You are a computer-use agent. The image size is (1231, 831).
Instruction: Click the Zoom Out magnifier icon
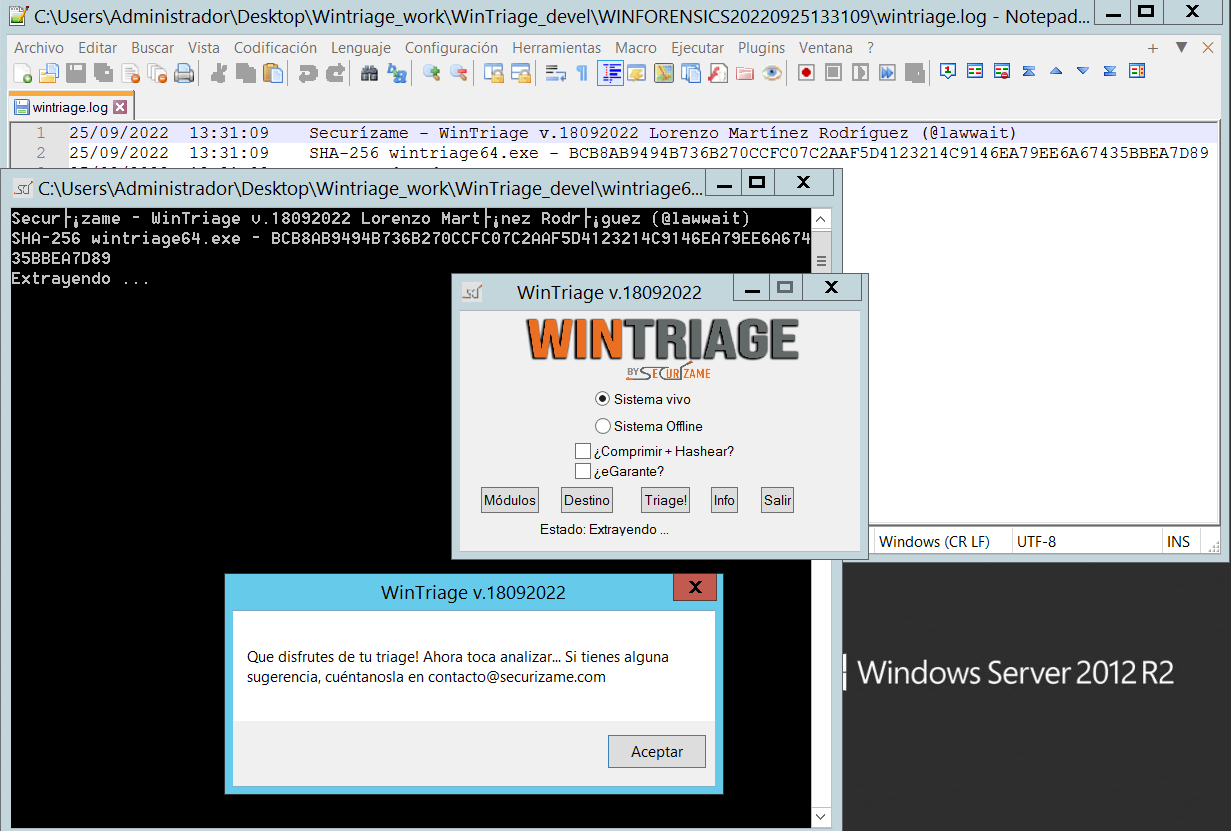coord(459,72)
